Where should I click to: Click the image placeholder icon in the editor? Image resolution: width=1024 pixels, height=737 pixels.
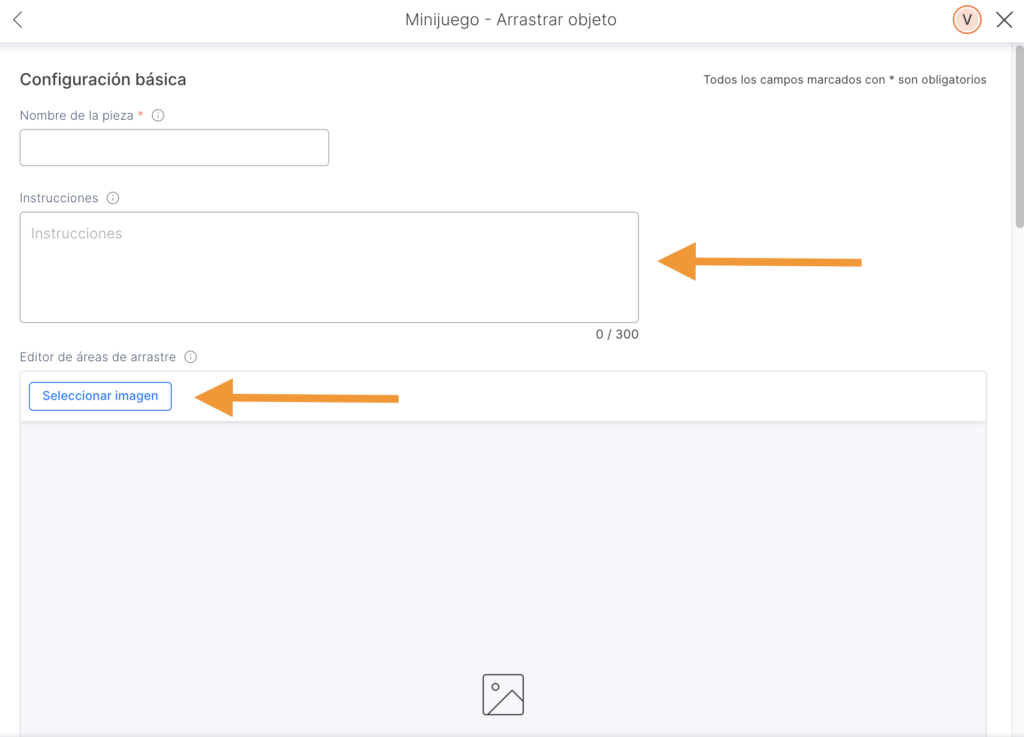(503, 695)
